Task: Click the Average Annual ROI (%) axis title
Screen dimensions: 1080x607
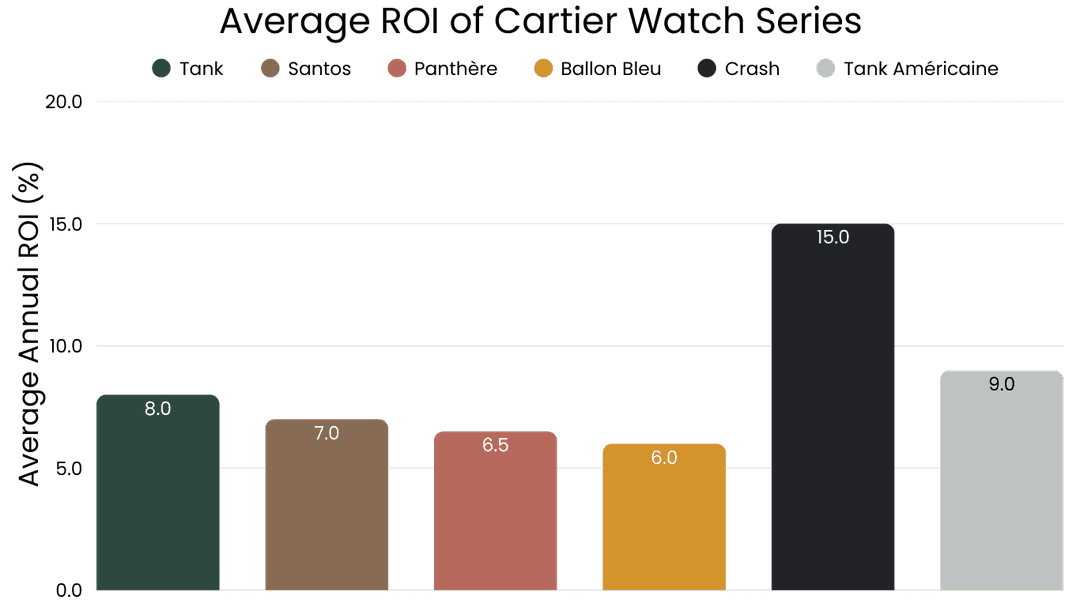Action: coord(29,325)
